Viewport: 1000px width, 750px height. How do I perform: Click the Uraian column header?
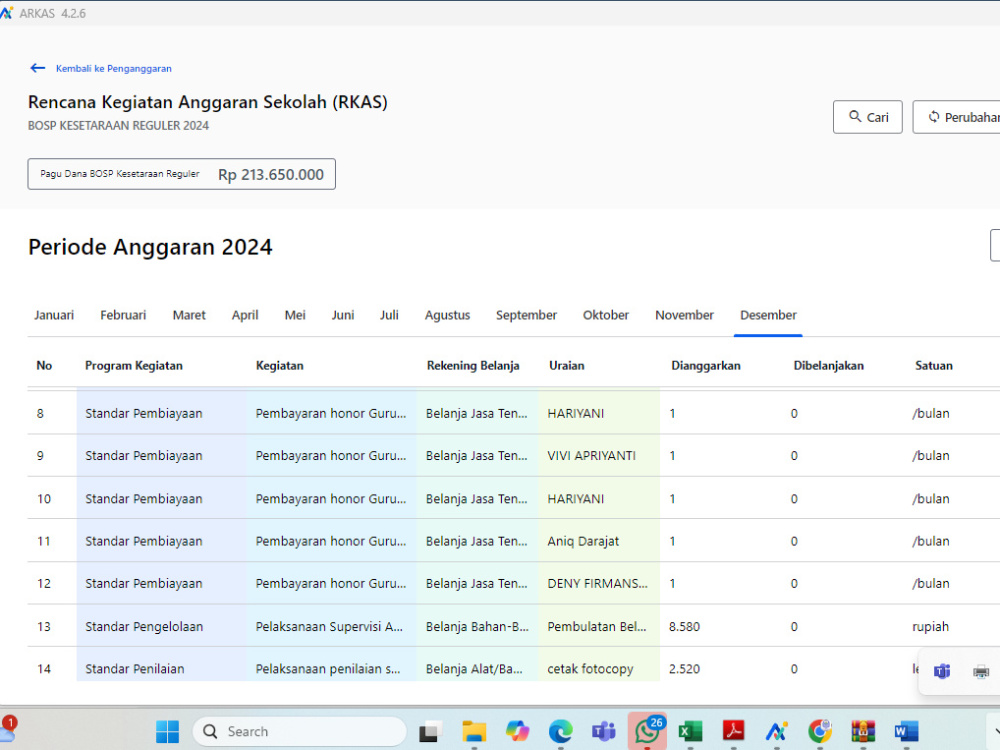tap(566, 365)
